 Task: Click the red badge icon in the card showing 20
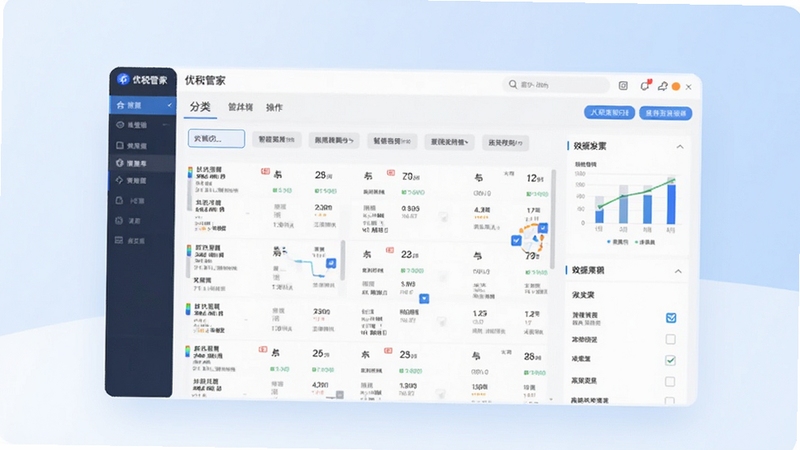point(391,173)
